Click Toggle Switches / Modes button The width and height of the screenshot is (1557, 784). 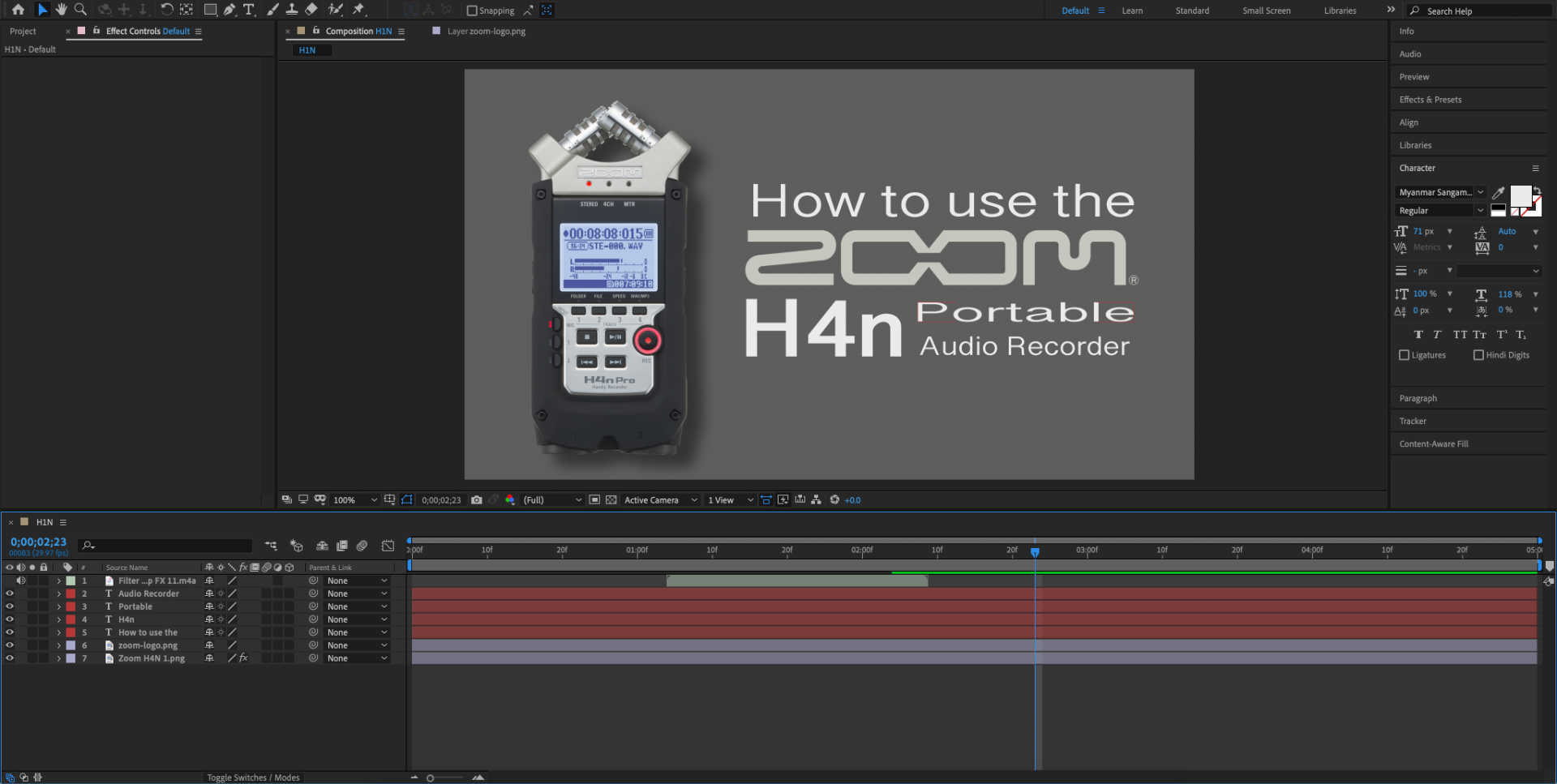tap(253, 778)
